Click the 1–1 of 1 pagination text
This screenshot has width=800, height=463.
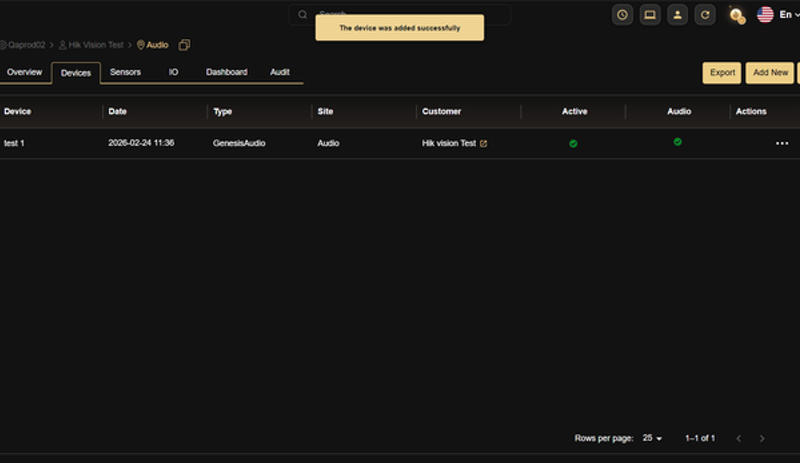click(700, 438)
